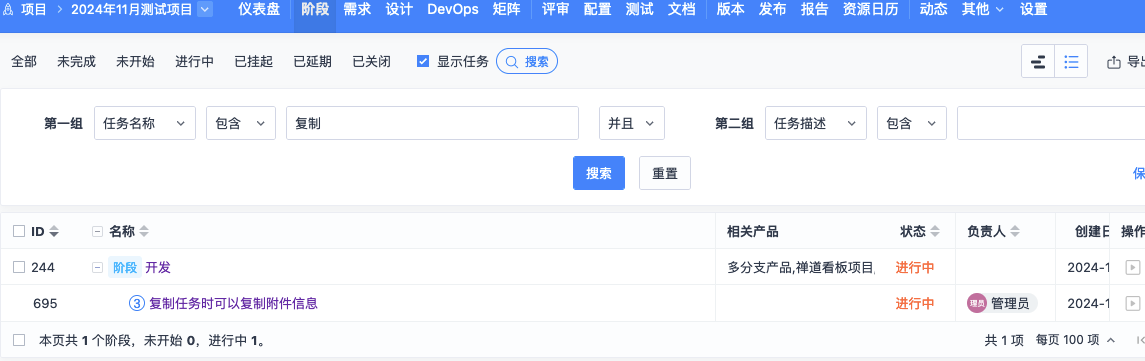
Task: Open the 需求 tab
Action: coord(357,10)
